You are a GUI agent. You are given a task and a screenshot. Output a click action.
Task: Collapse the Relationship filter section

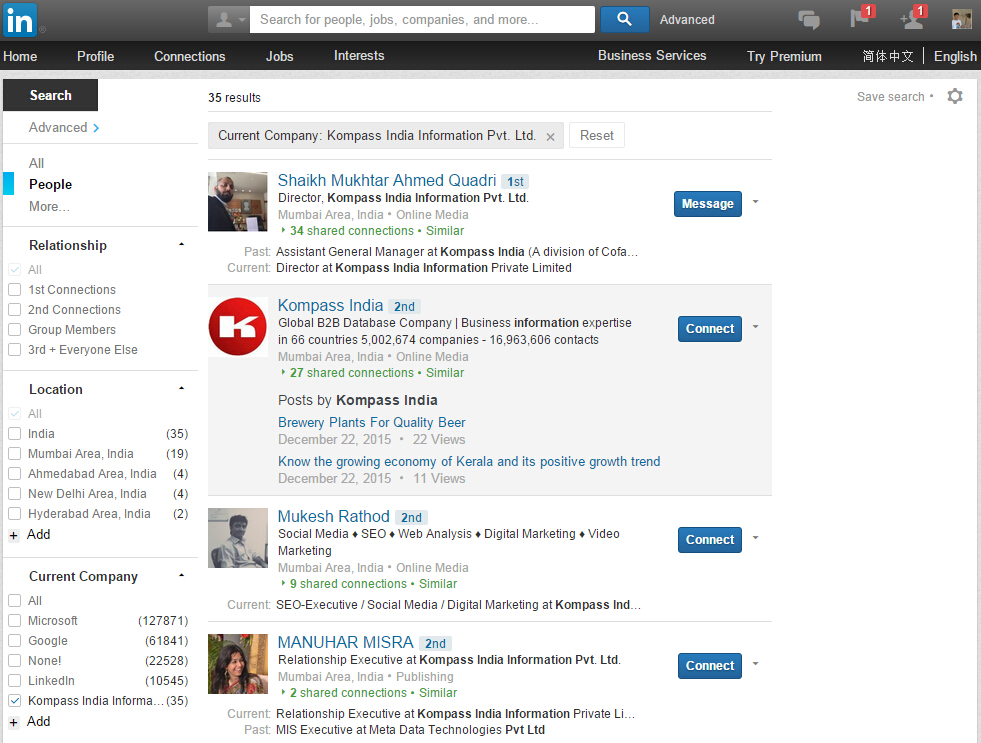(x=181, y=243)
